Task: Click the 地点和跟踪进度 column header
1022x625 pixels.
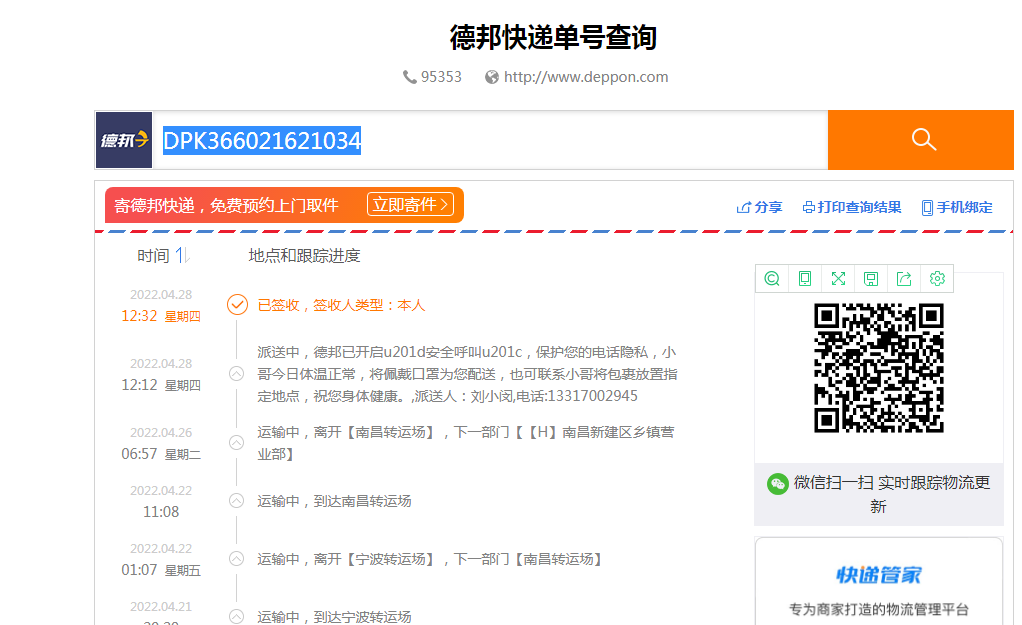Action: coord(304,255)
